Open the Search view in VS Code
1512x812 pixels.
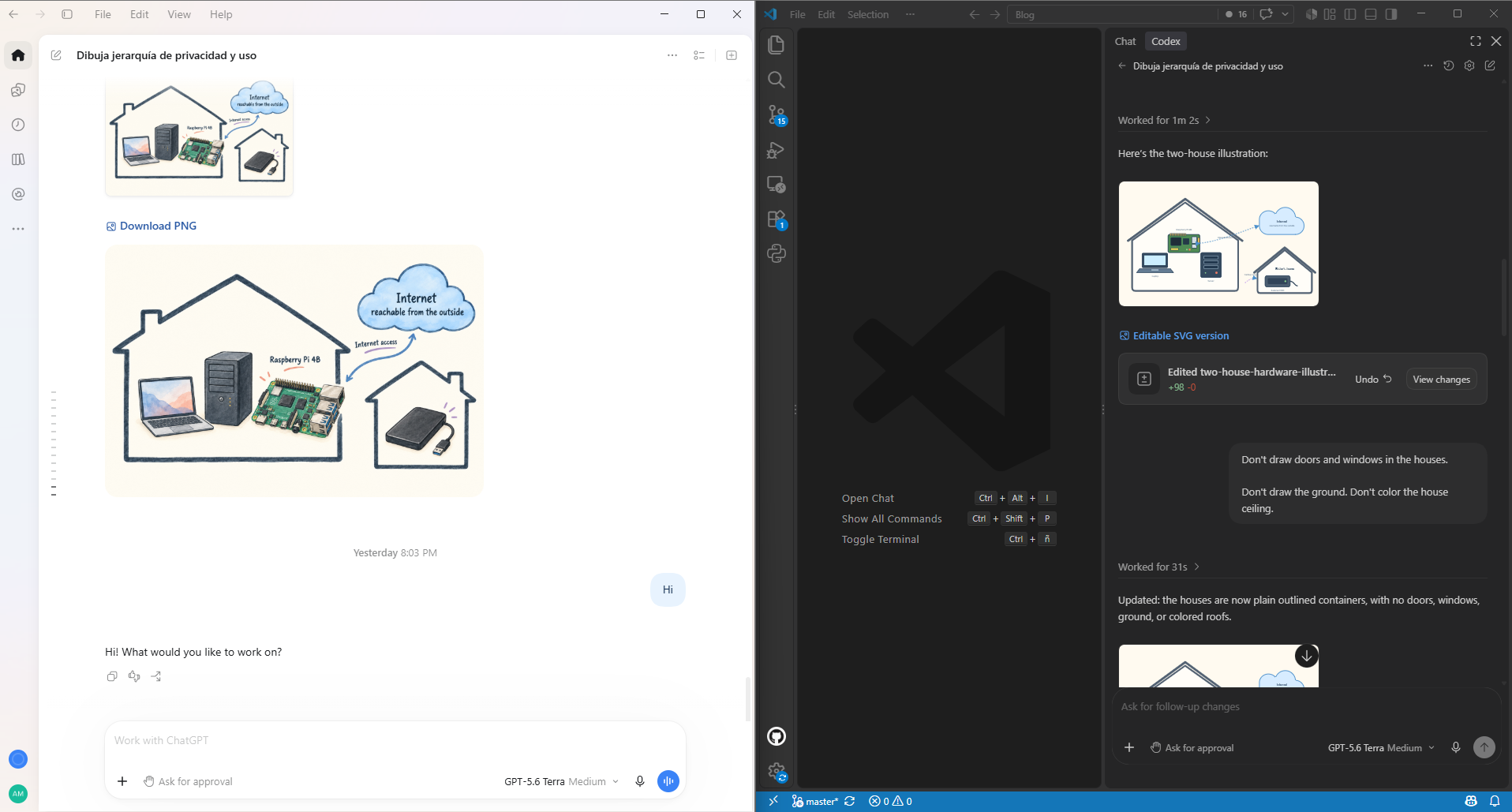(x=777, y=80)
